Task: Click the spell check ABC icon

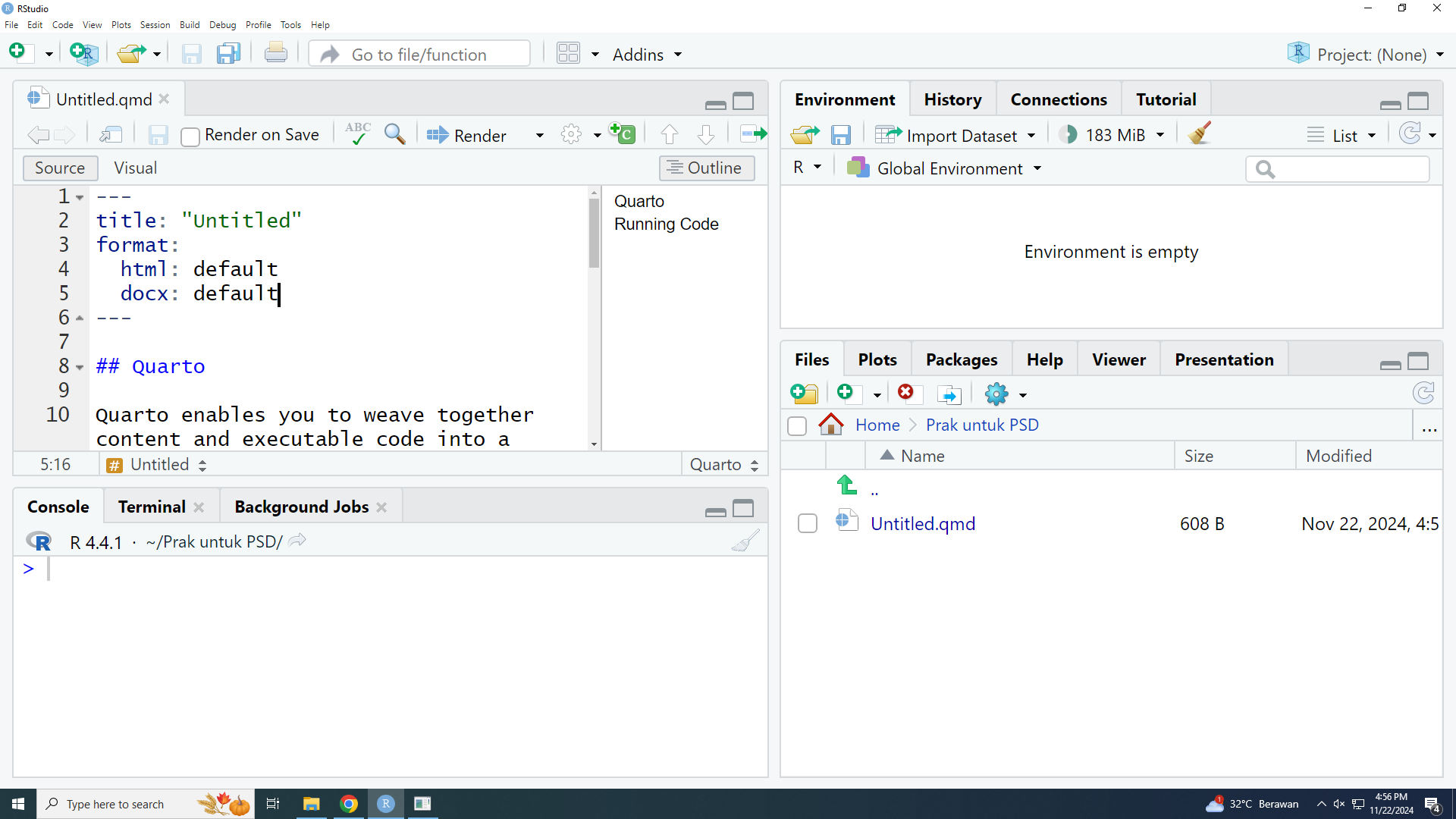Action: tap(357, 134)
